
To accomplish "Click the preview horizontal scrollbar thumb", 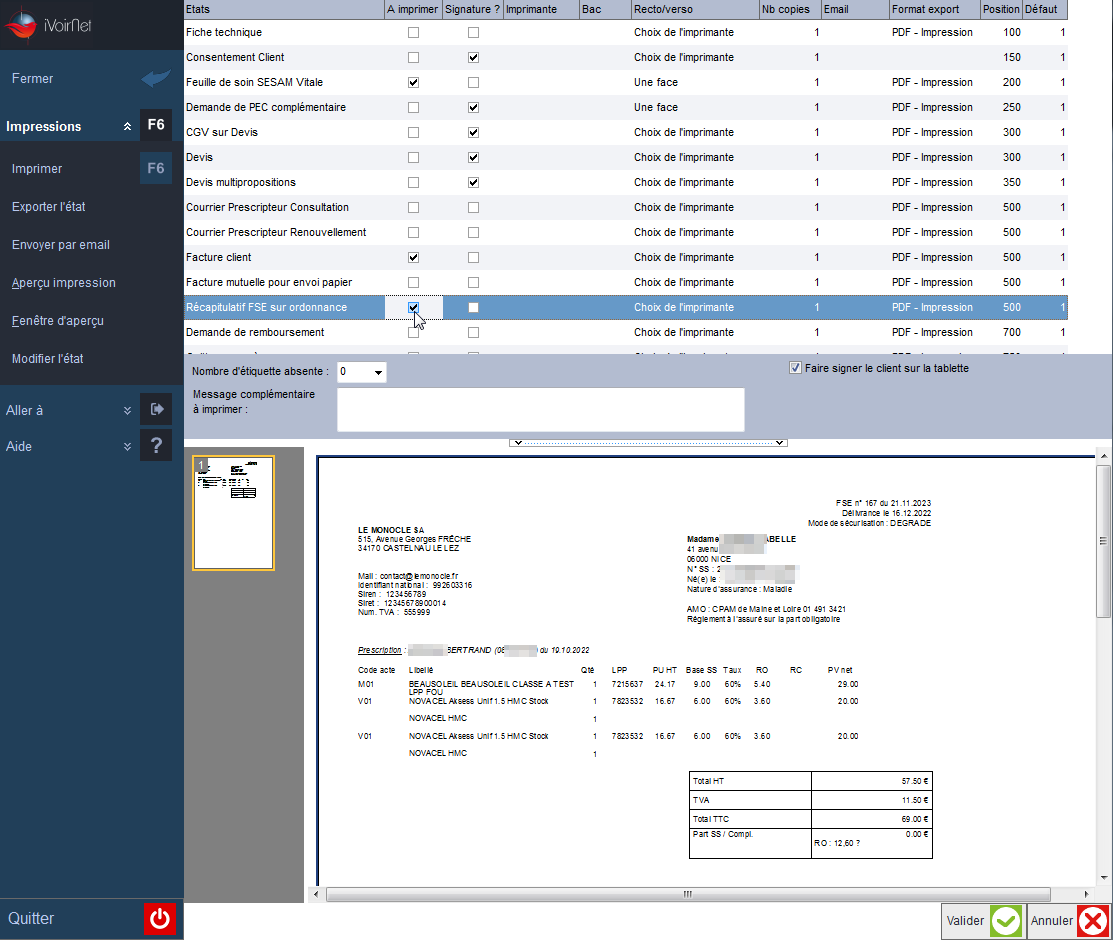I will point(687,894).
